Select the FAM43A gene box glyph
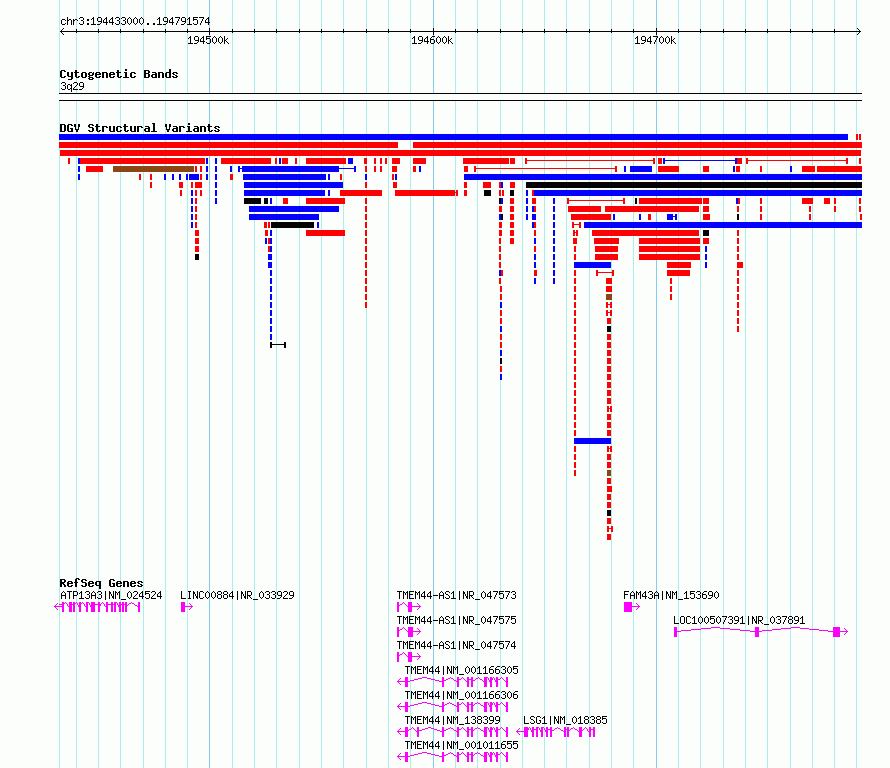 631,607
